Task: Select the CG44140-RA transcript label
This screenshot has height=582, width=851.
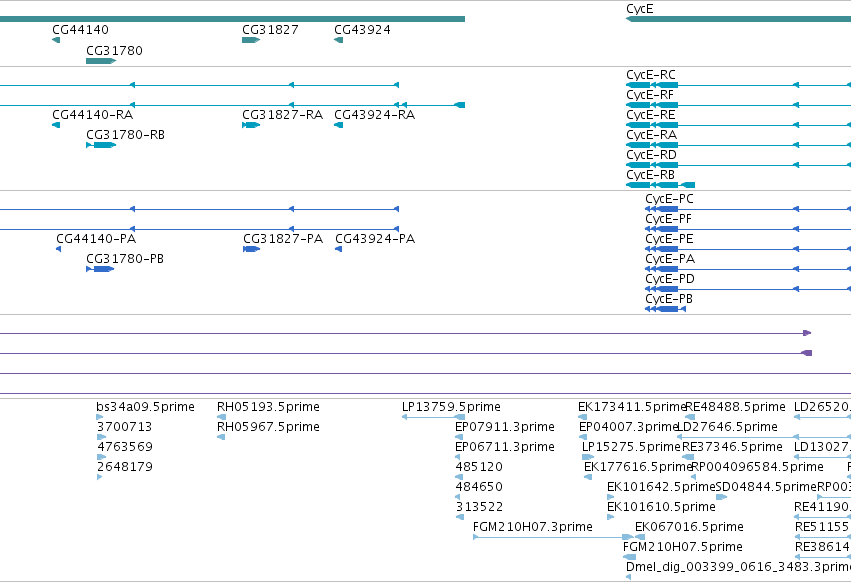Action: click(x=93, y=115)
